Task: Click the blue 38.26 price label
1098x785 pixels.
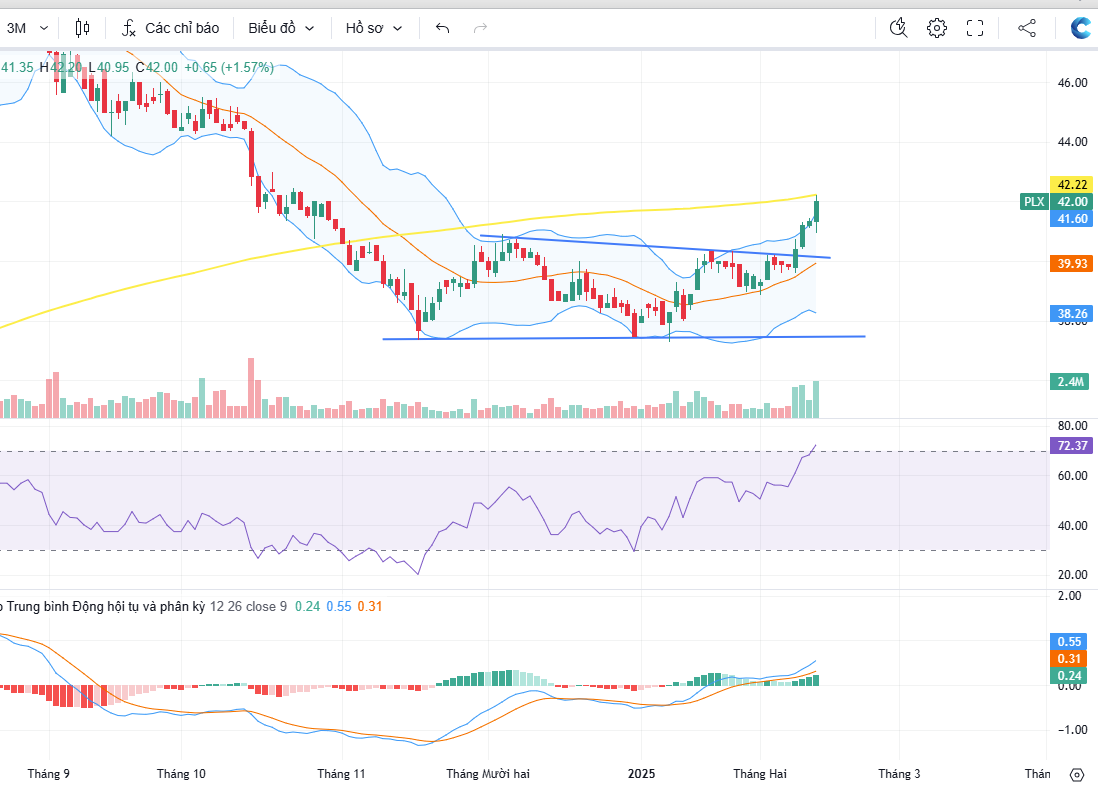Action: click(x=1071, y=314)
